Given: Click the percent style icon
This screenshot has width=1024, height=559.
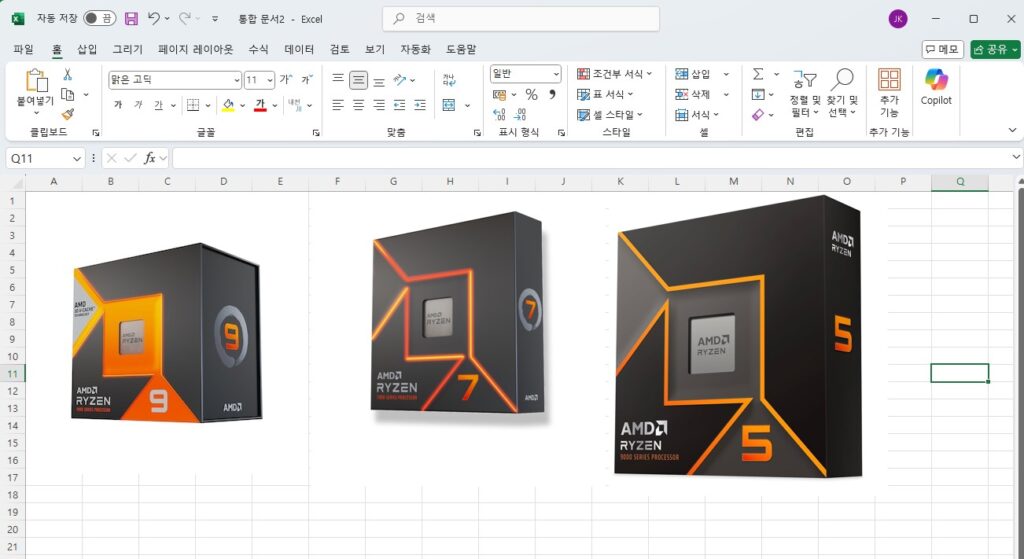Looking at the screenshot, I should [x=531, y=94].
